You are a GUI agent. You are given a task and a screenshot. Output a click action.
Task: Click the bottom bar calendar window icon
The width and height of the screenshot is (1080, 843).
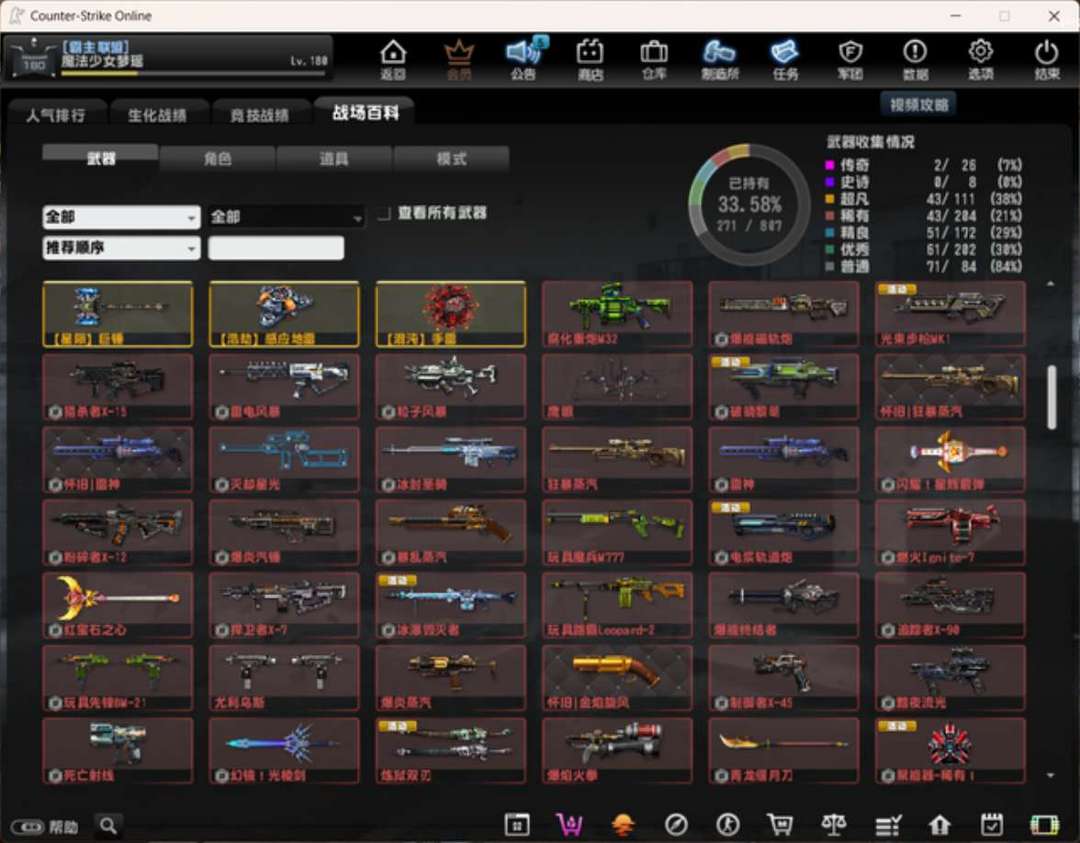click(517, 824)
